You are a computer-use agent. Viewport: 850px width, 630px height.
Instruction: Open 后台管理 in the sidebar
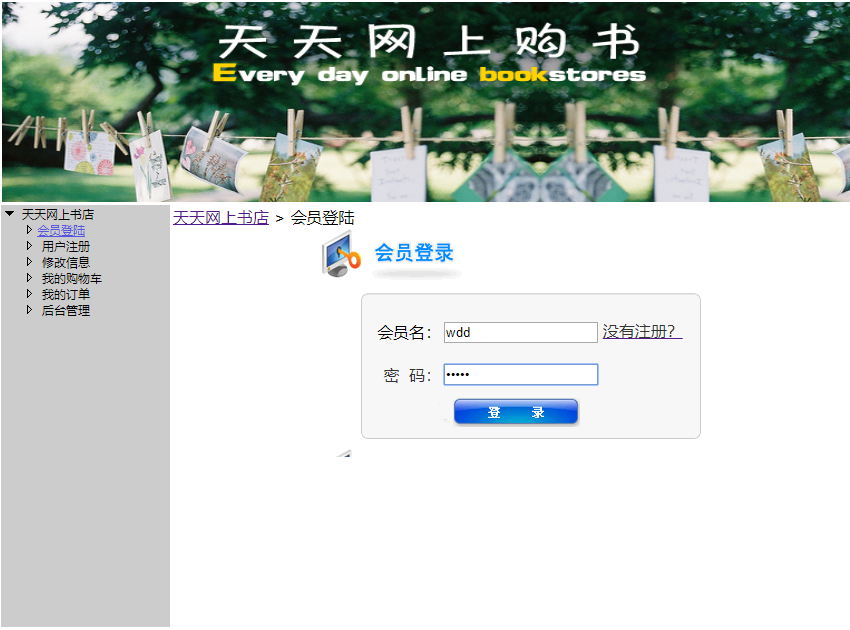(x=66, y=311)
